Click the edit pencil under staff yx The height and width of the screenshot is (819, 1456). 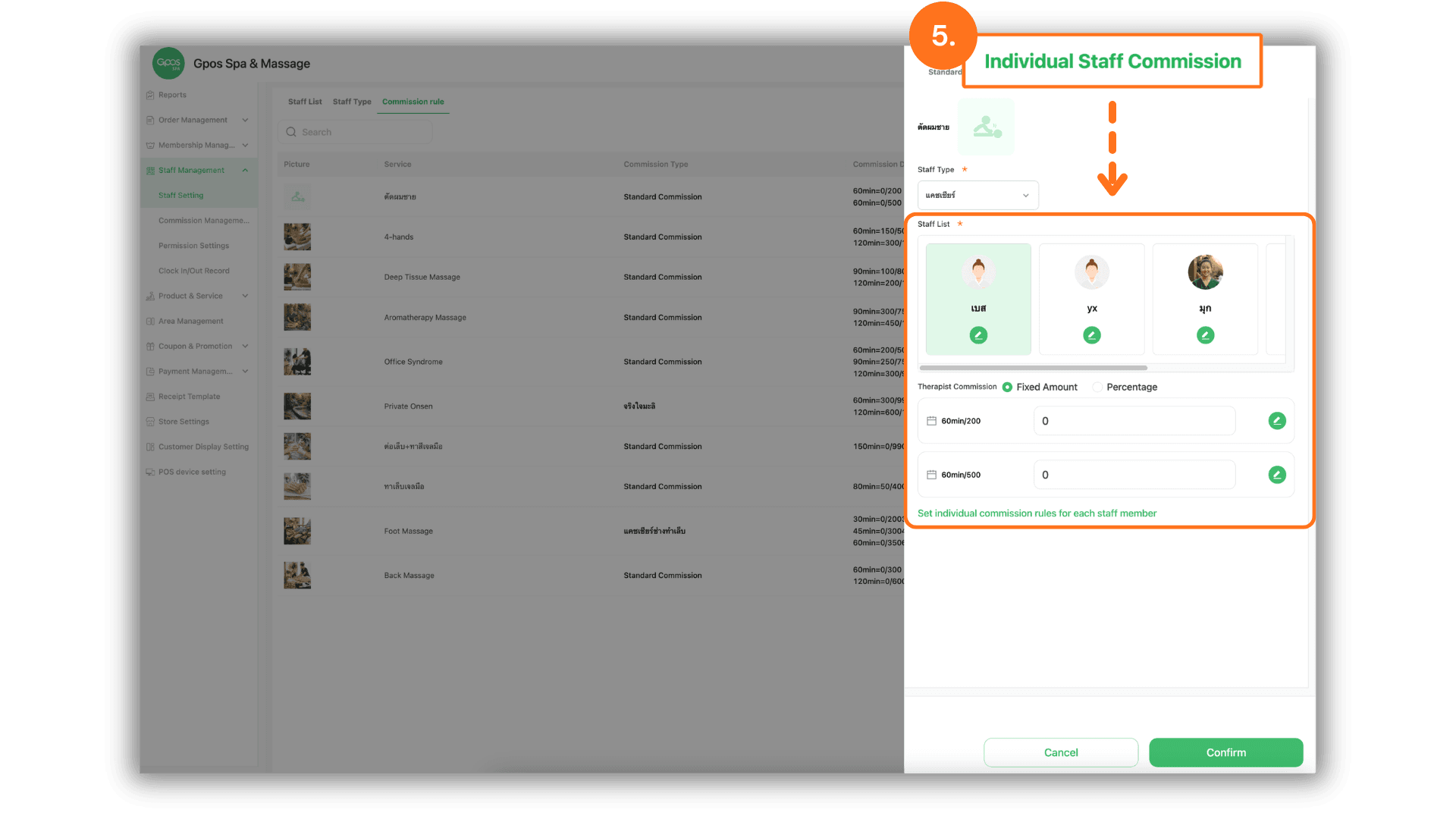(x=1092, y=335)
